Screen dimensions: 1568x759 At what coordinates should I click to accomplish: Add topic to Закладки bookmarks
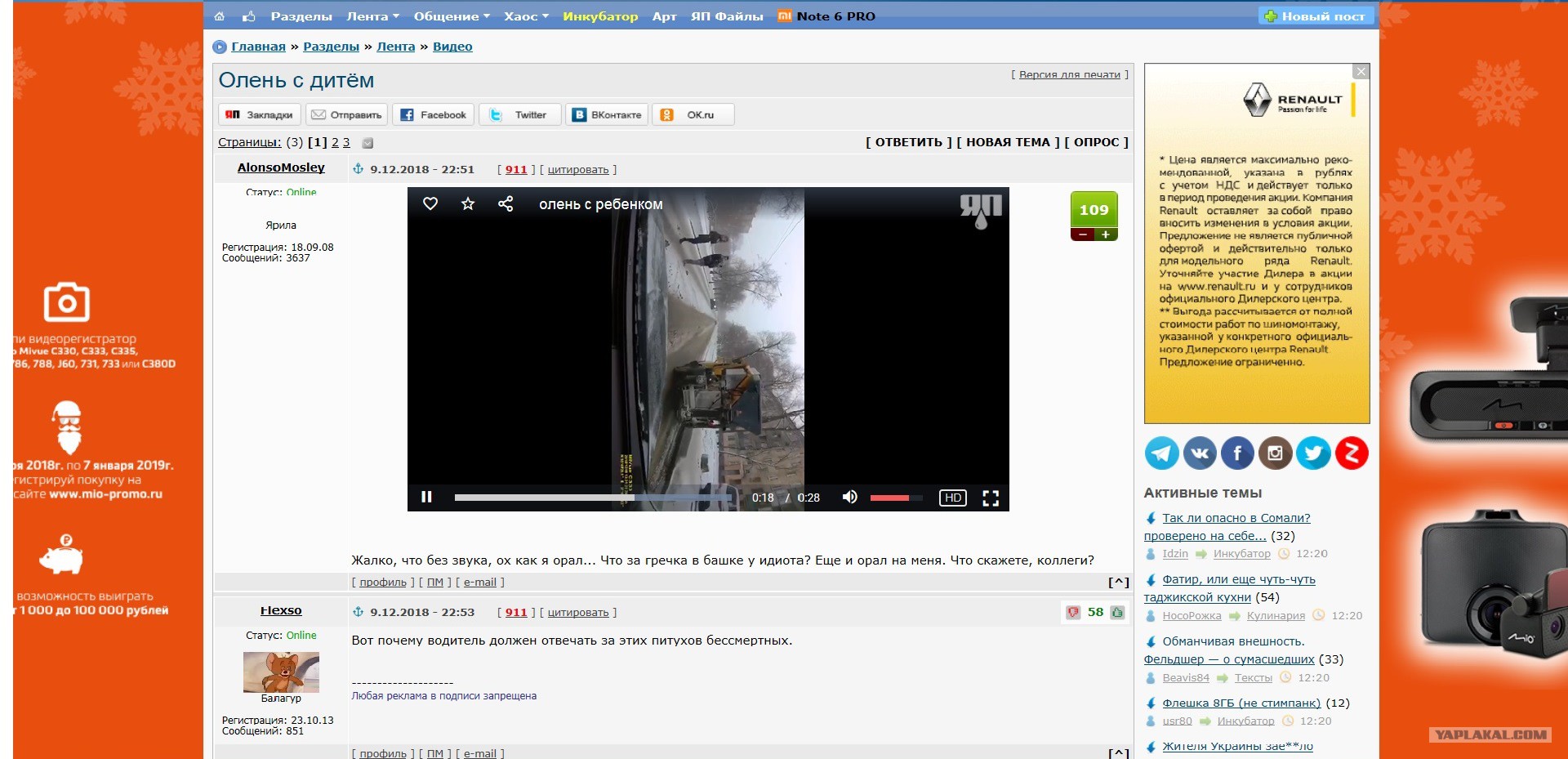tap(260, 114)
